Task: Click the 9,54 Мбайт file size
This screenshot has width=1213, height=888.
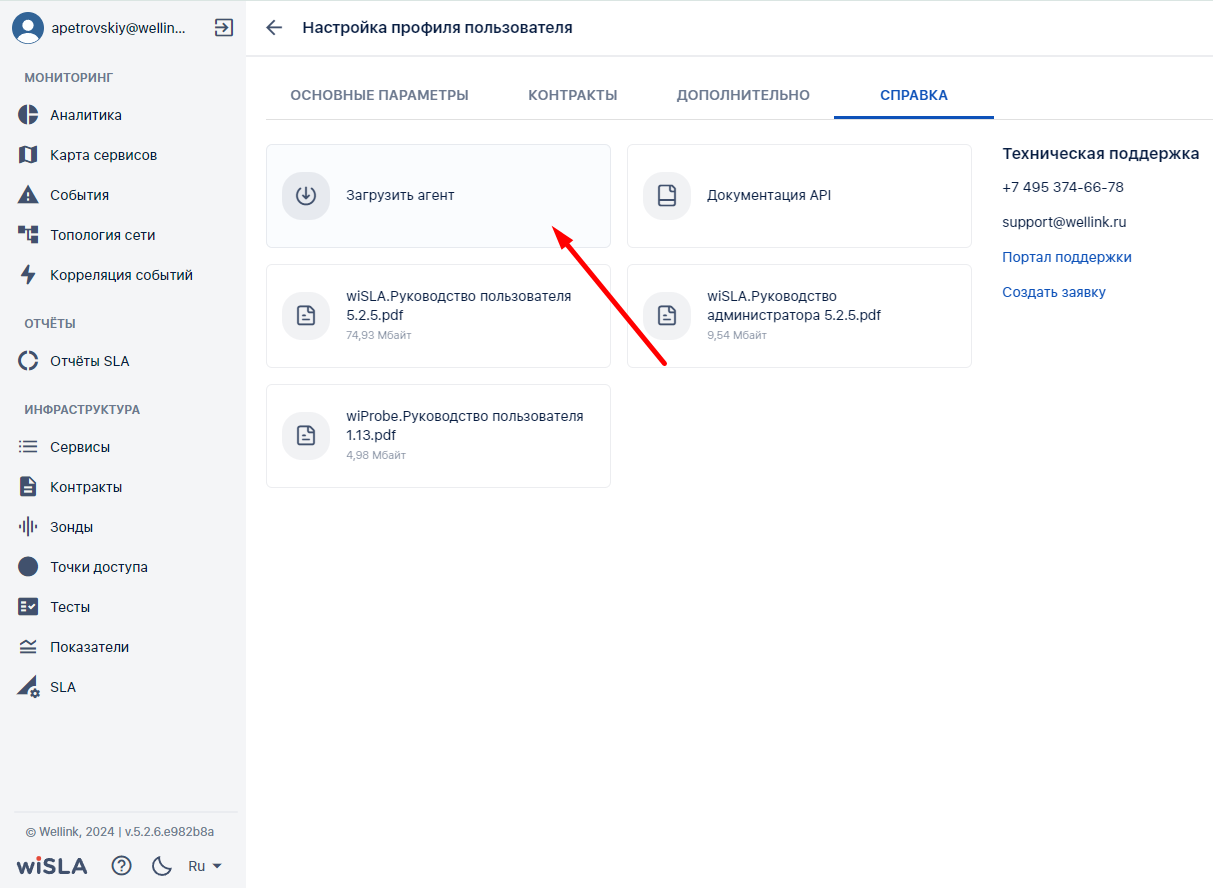Action: (737, 335)
